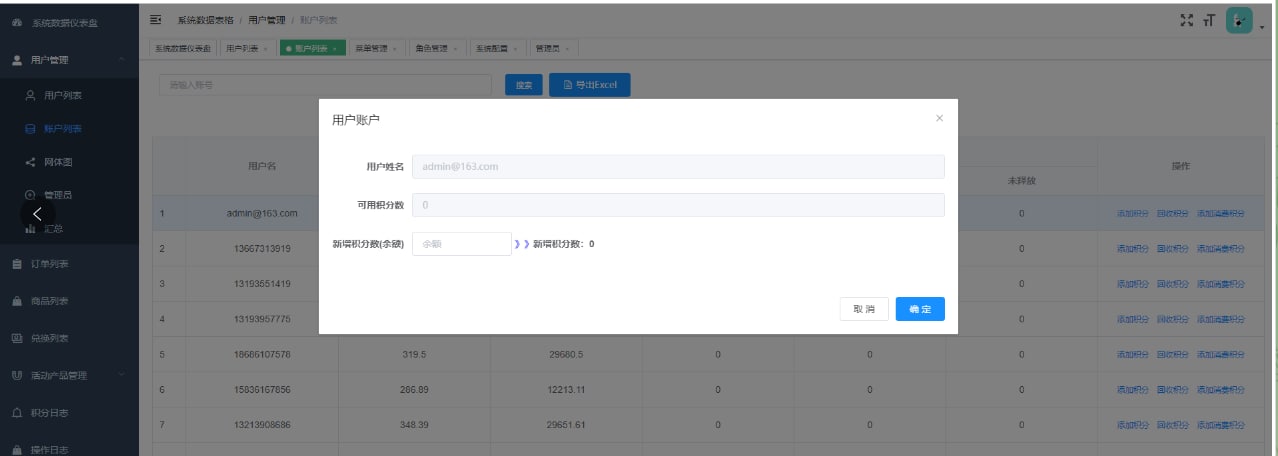Open 商品列表 in the sidebar
Image resolution: width=1278 pixels, height=456 pixels.
pos(49,301)
